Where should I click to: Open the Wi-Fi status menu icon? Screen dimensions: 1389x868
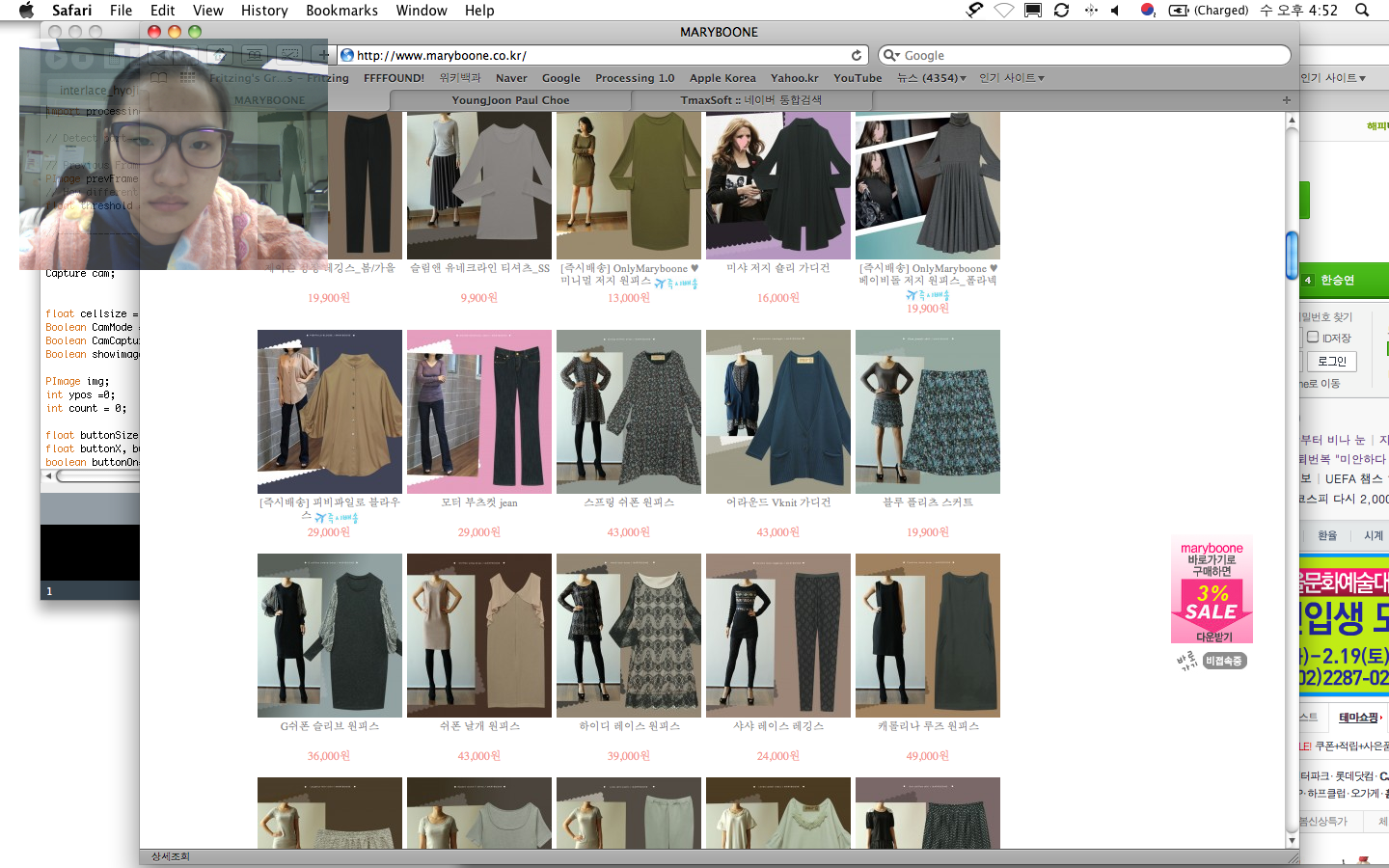(x=1004, y=11)
